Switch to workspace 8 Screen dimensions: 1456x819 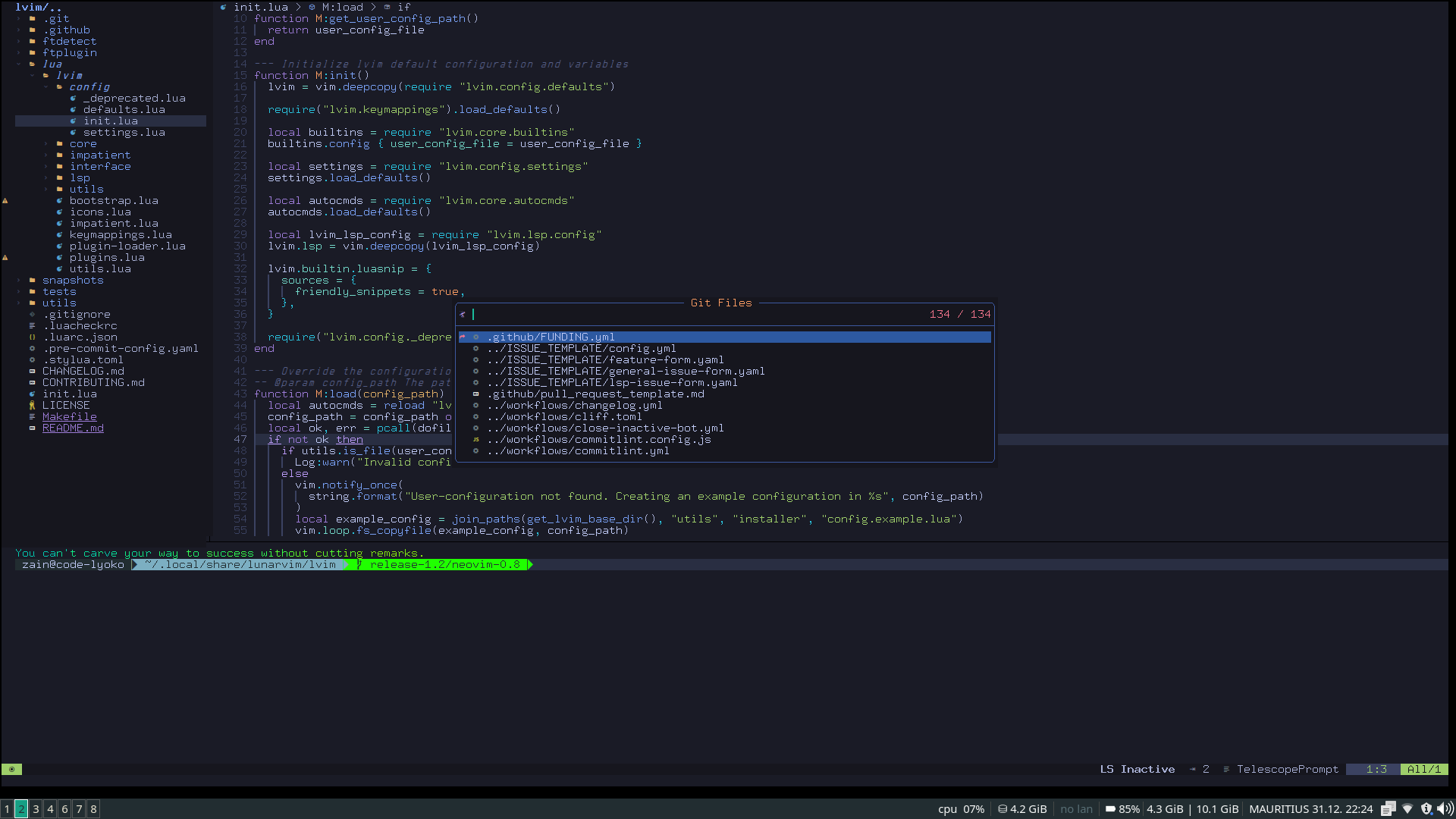93,809
